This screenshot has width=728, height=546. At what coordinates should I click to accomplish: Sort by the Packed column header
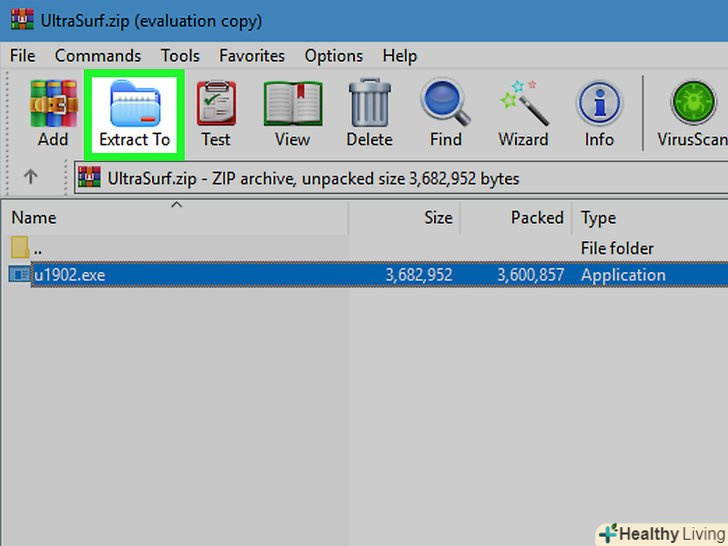516,217
